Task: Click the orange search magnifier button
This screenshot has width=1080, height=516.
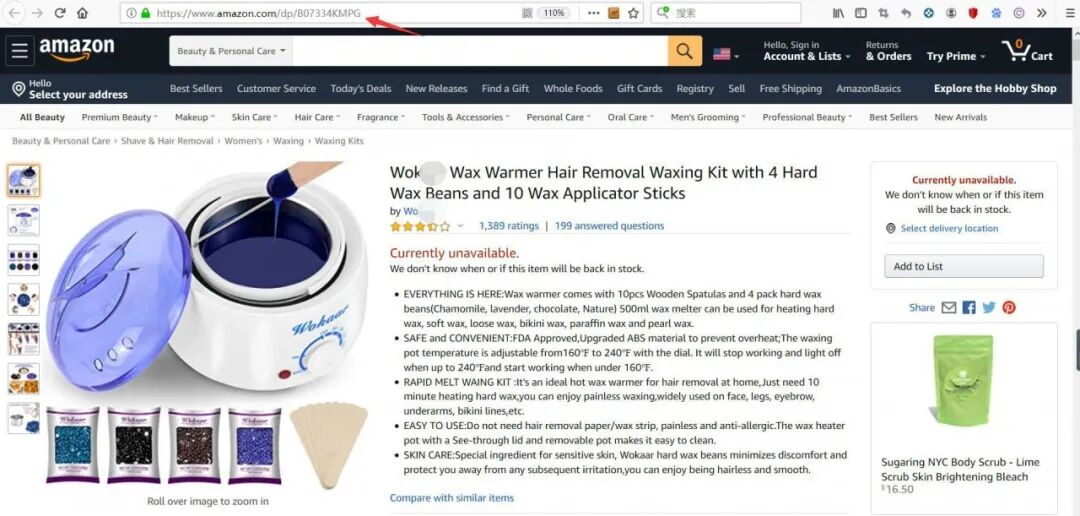Action: tap(685, 51)
